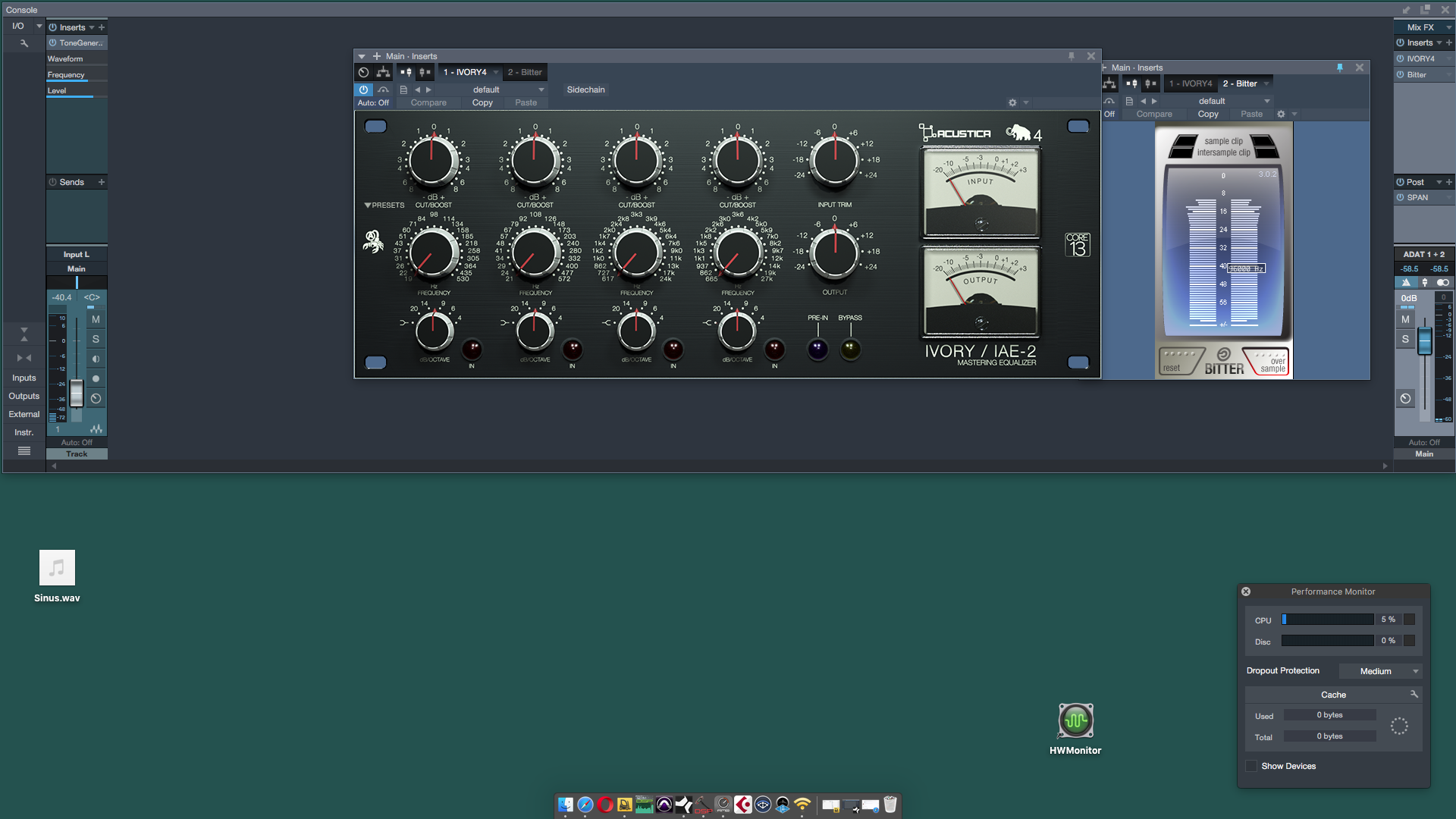Open the preset file icon in IVORY4 window
This screenshot has height=819, width=1456.
tap(403, 89)
